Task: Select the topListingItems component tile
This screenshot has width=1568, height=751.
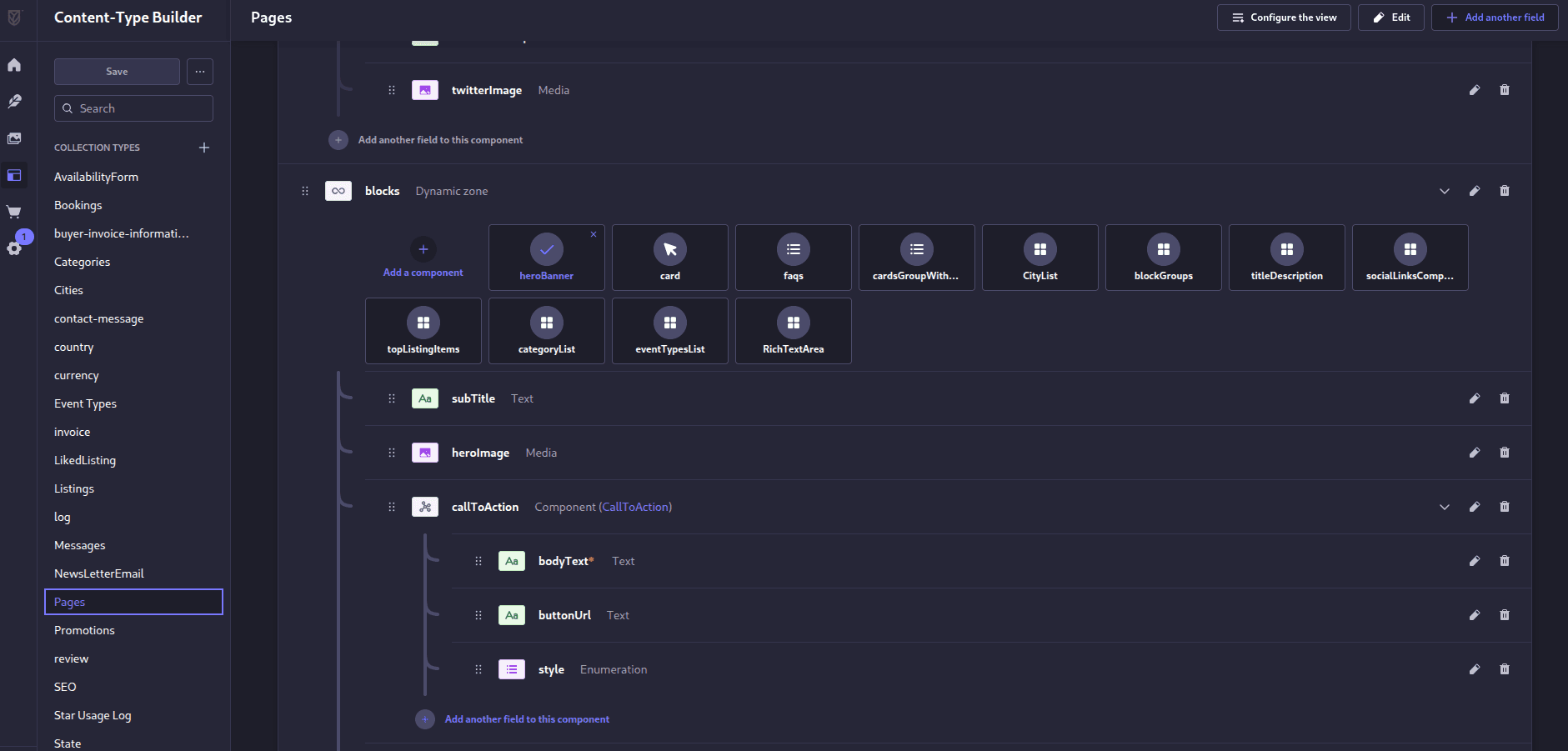Action: pos(423,331)
